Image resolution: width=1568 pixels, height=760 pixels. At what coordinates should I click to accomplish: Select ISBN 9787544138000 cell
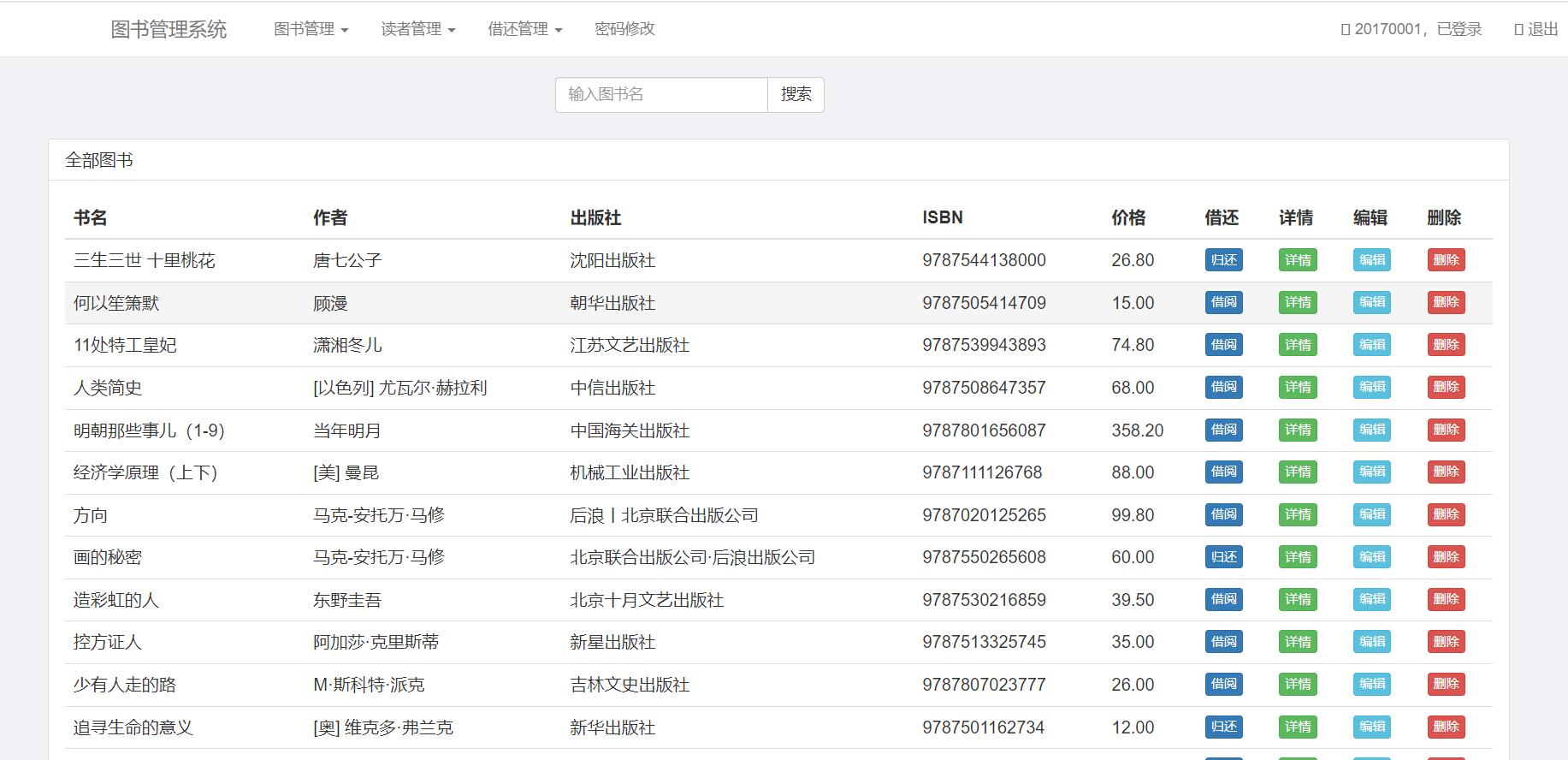pos(984,260)
